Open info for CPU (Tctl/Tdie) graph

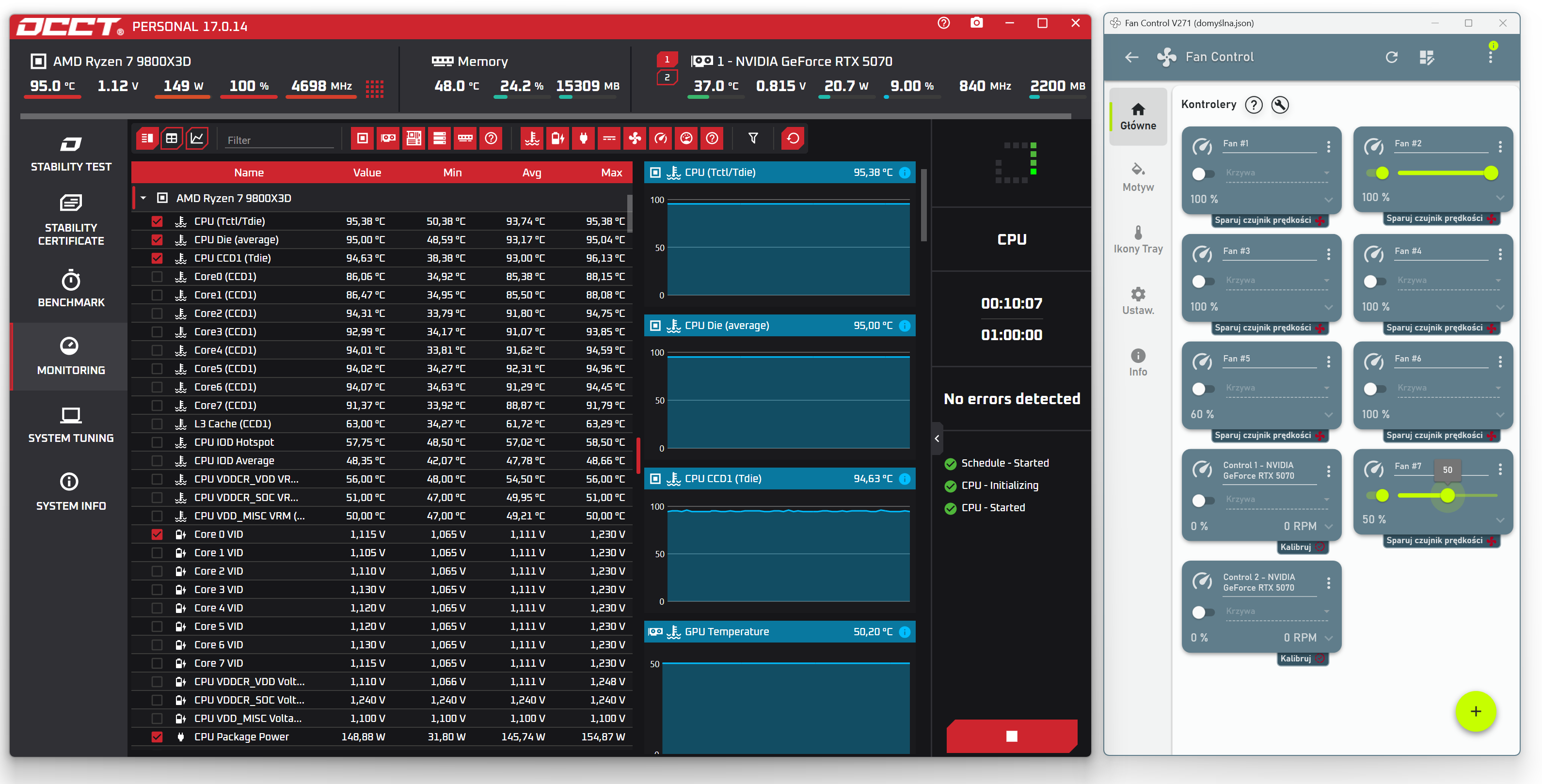[x=905, y=172]
